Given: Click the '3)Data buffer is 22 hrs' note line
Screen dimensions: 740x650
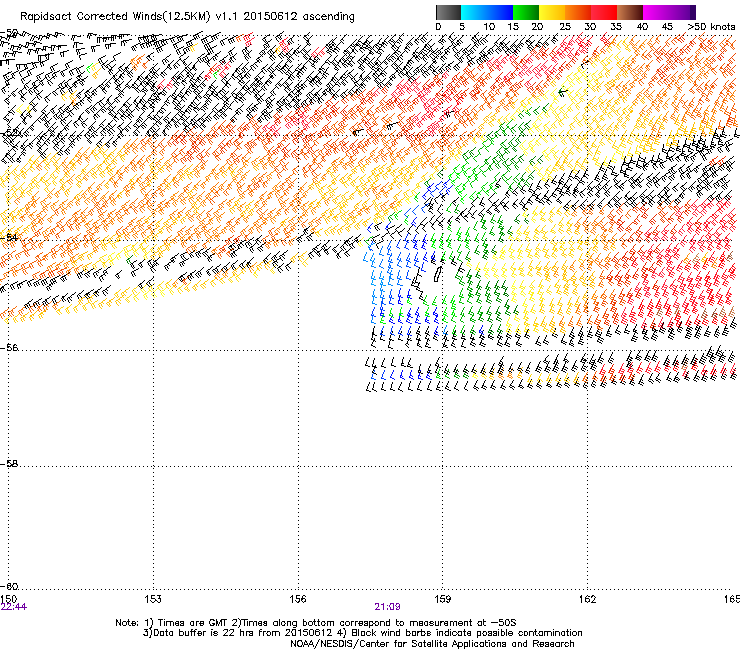Looking at the screenshot, I should pos(362,633).
